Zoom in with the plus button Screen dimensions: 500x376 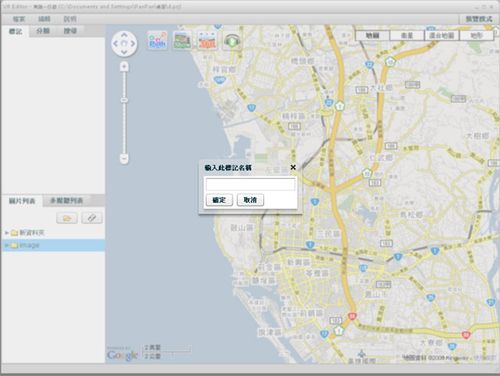click(x=124, y=66)
